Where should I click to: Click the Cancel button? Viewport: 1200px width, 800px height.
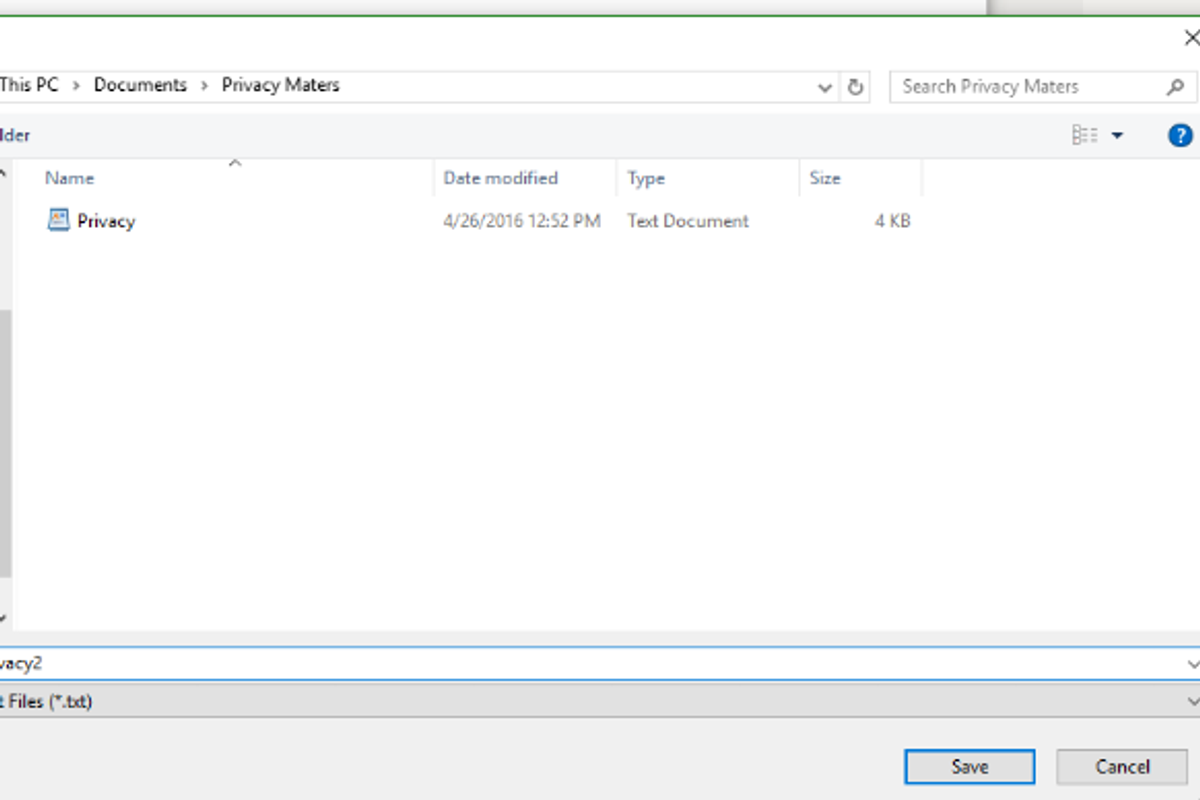(1122, 767)
